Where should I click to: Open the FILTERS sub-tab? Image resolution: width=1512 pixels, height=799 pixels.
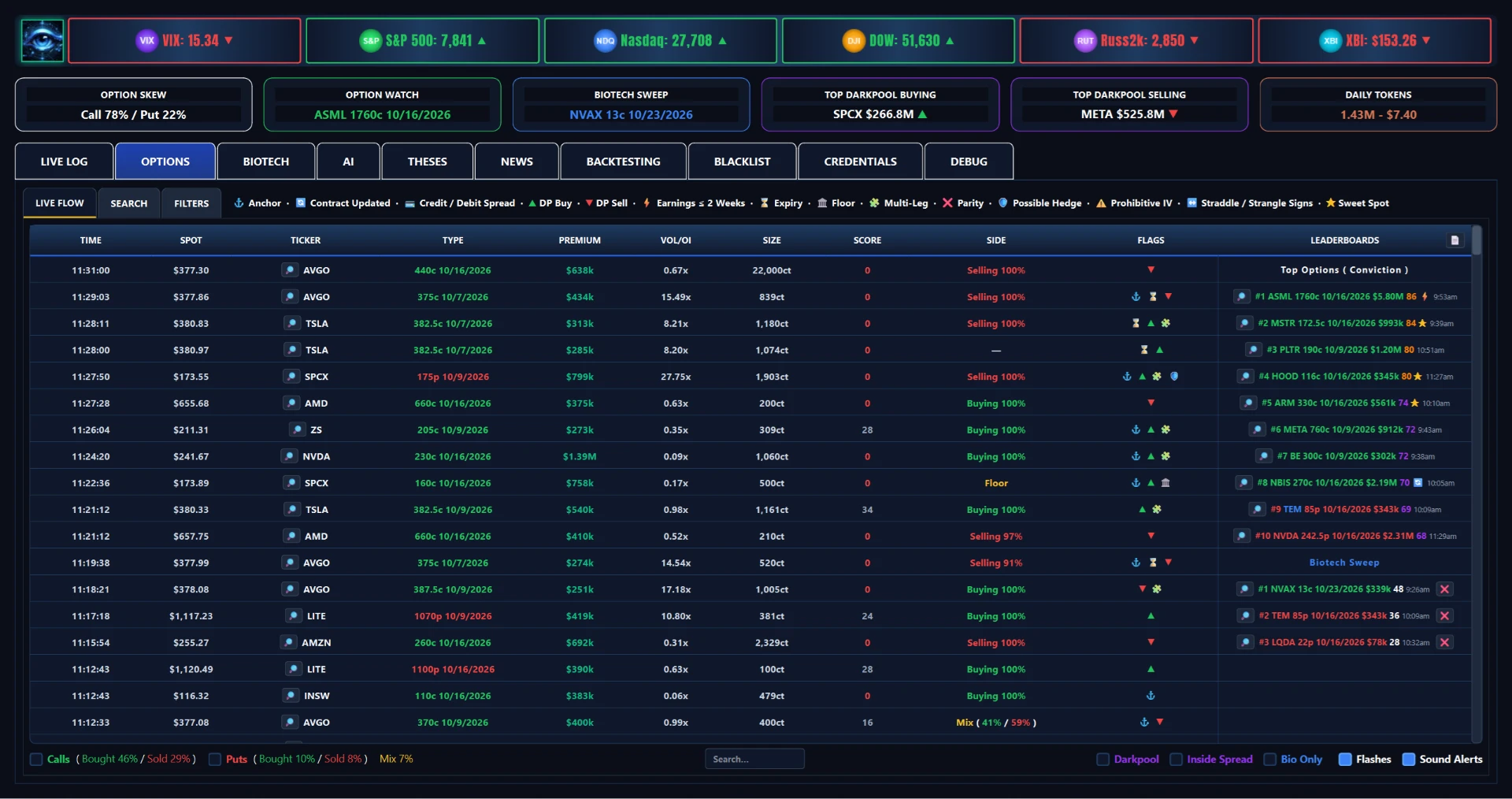(191, 203)
